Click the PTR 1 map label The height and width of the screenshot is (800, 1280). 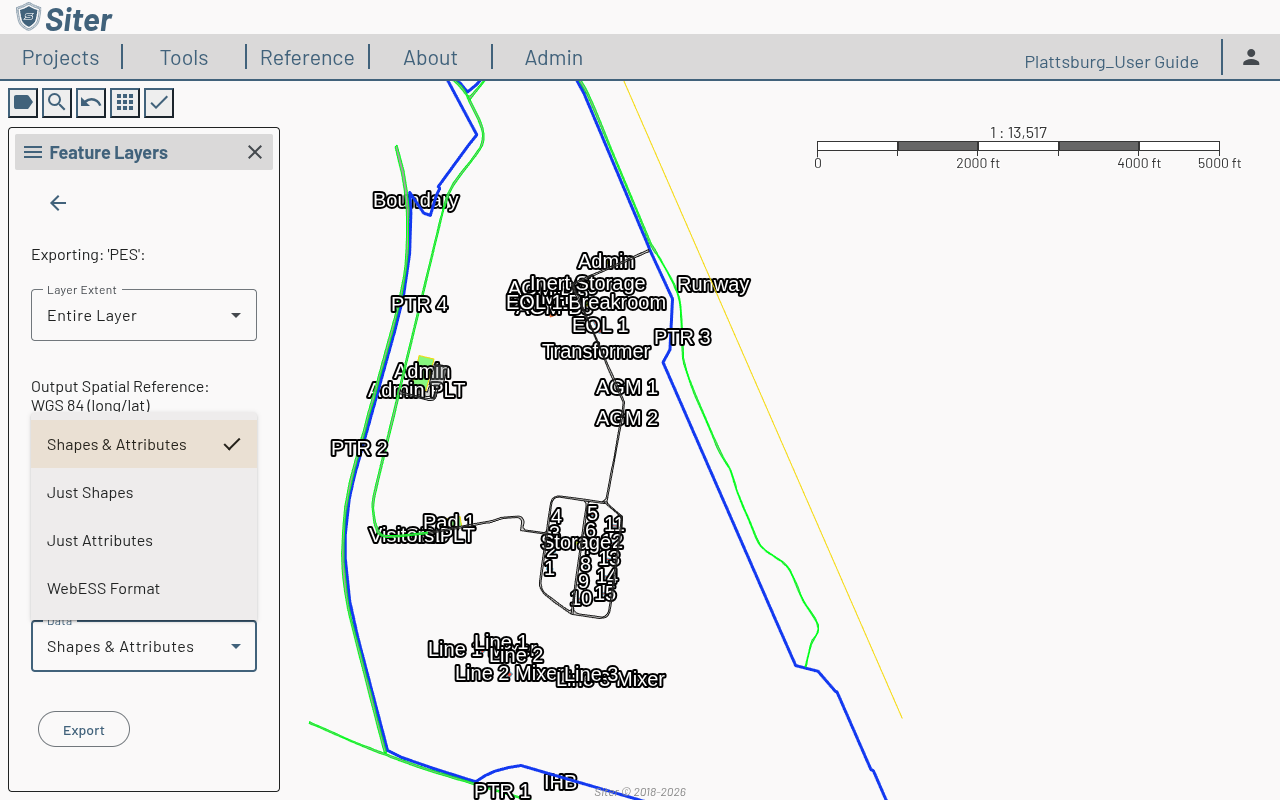[502, 791]
